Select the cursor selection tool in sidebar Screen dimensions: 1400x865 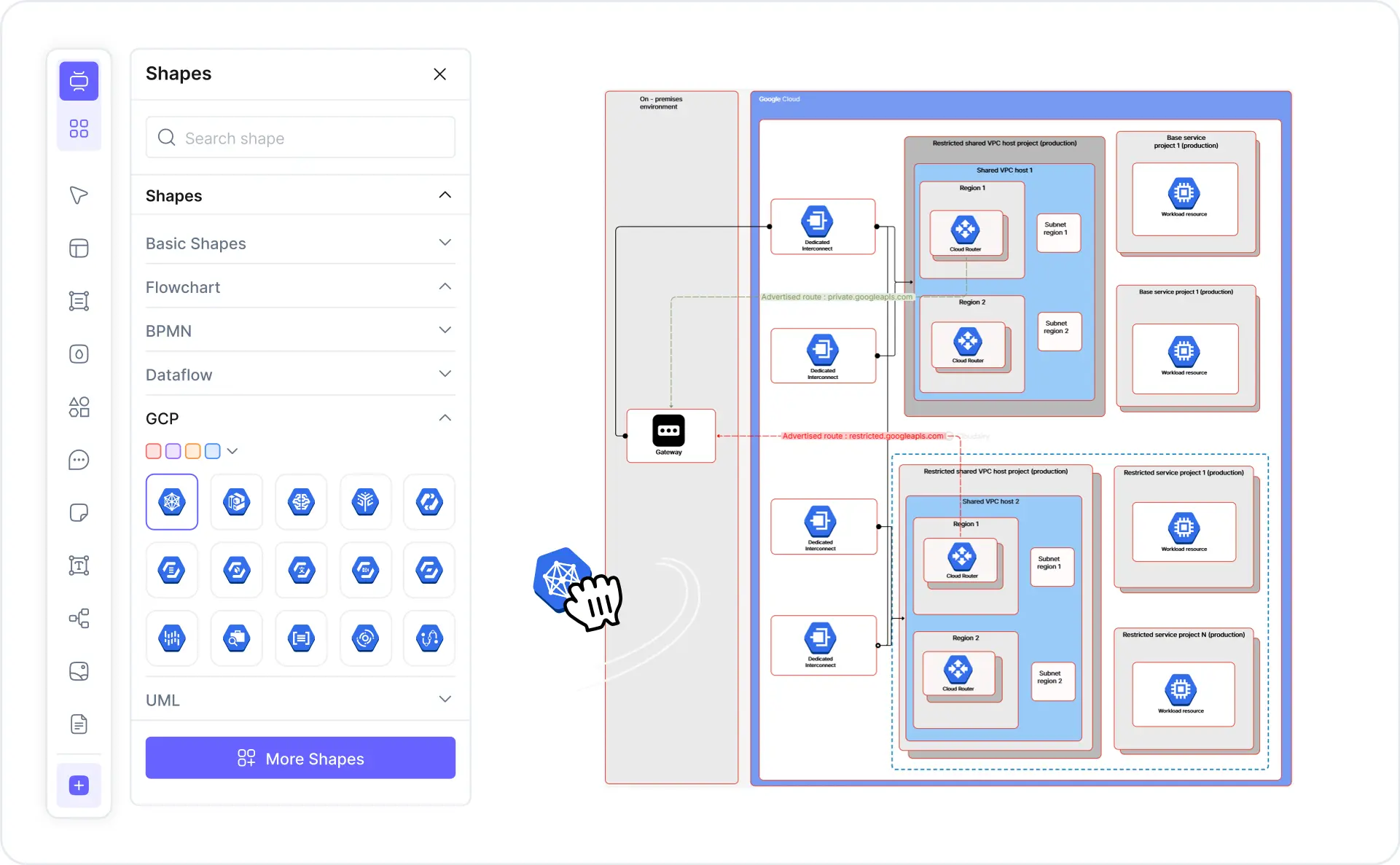79,195
